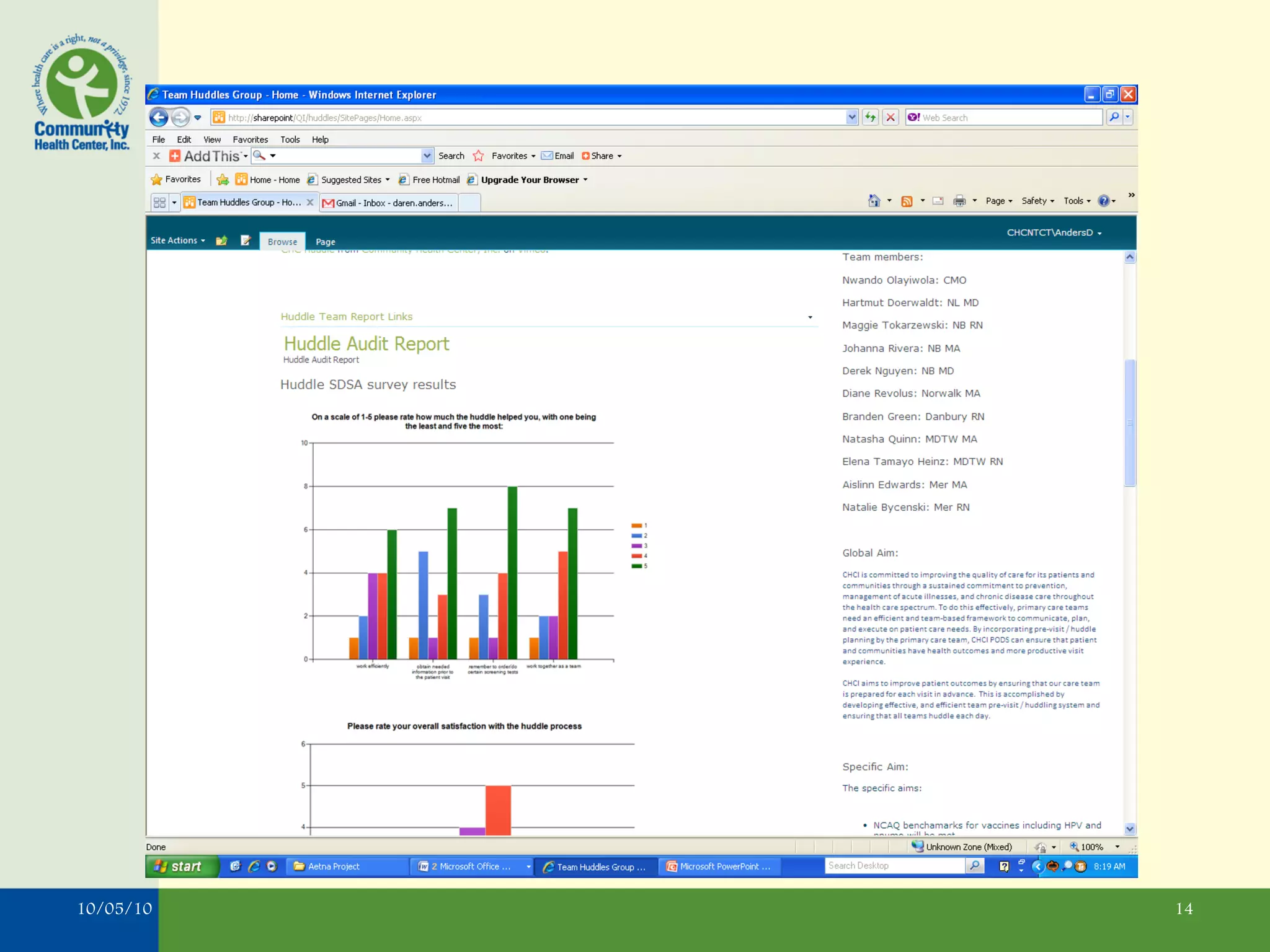This screenshot has height=952, width=1270.
Task: Click the Windows start button
Action: point(181,866)
